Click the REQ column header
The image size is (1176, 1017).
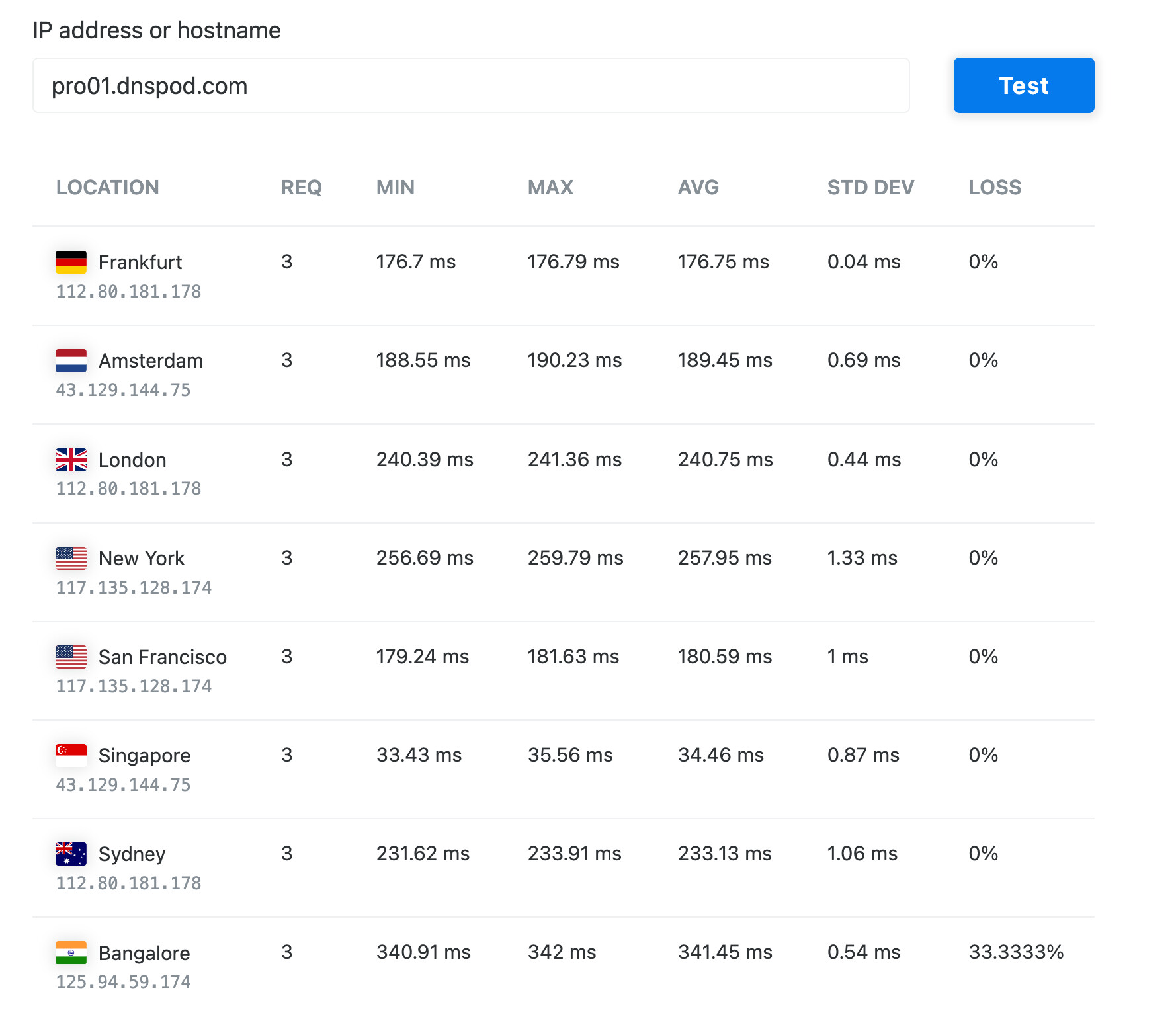point(301,188)
